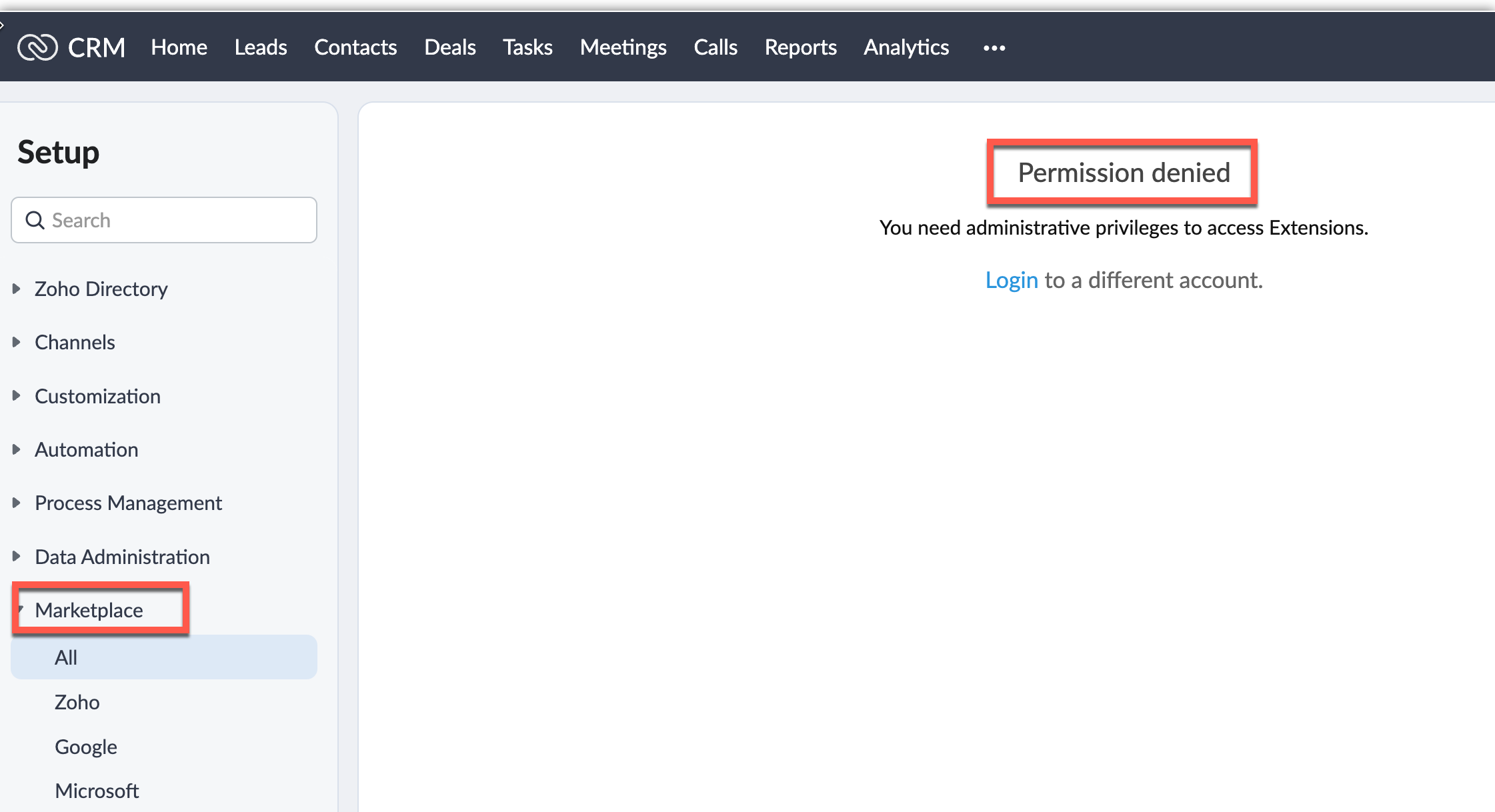Screen dimensions: 1495x812
Task: Select Google under Marketplace
Action: [85, 747]
